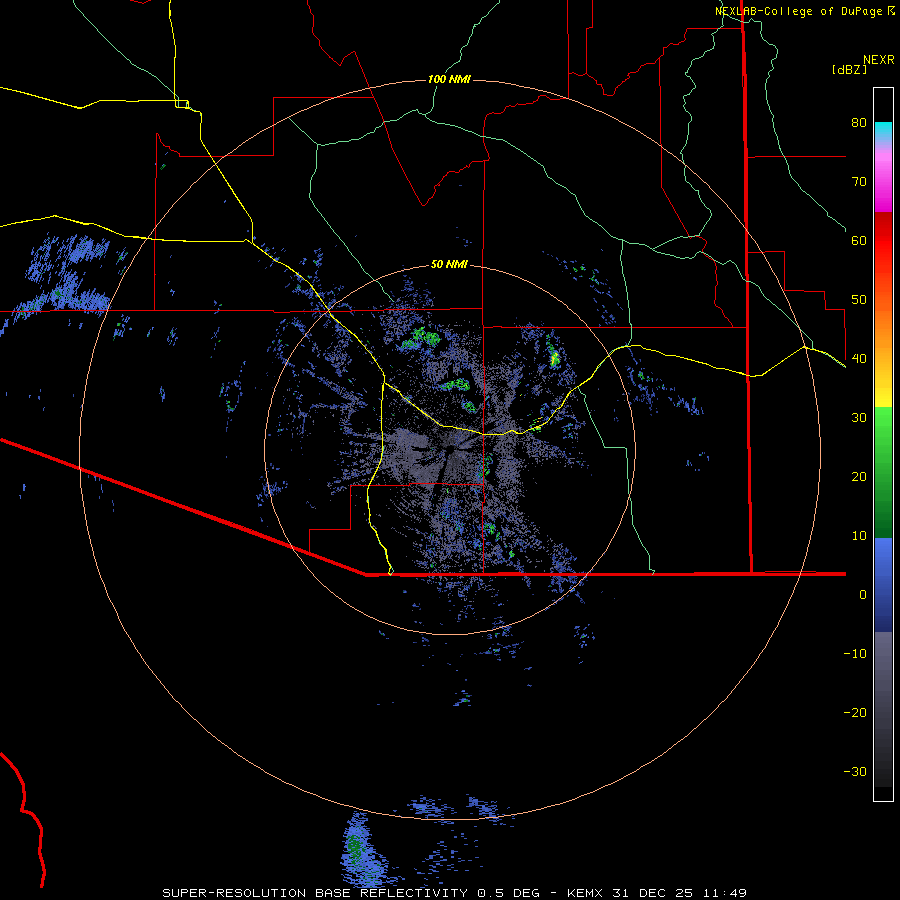The width and height of the screenshot is (900, 900).
Task: Click the -30 value on the dBZ scale
Action: coord(855,771)
